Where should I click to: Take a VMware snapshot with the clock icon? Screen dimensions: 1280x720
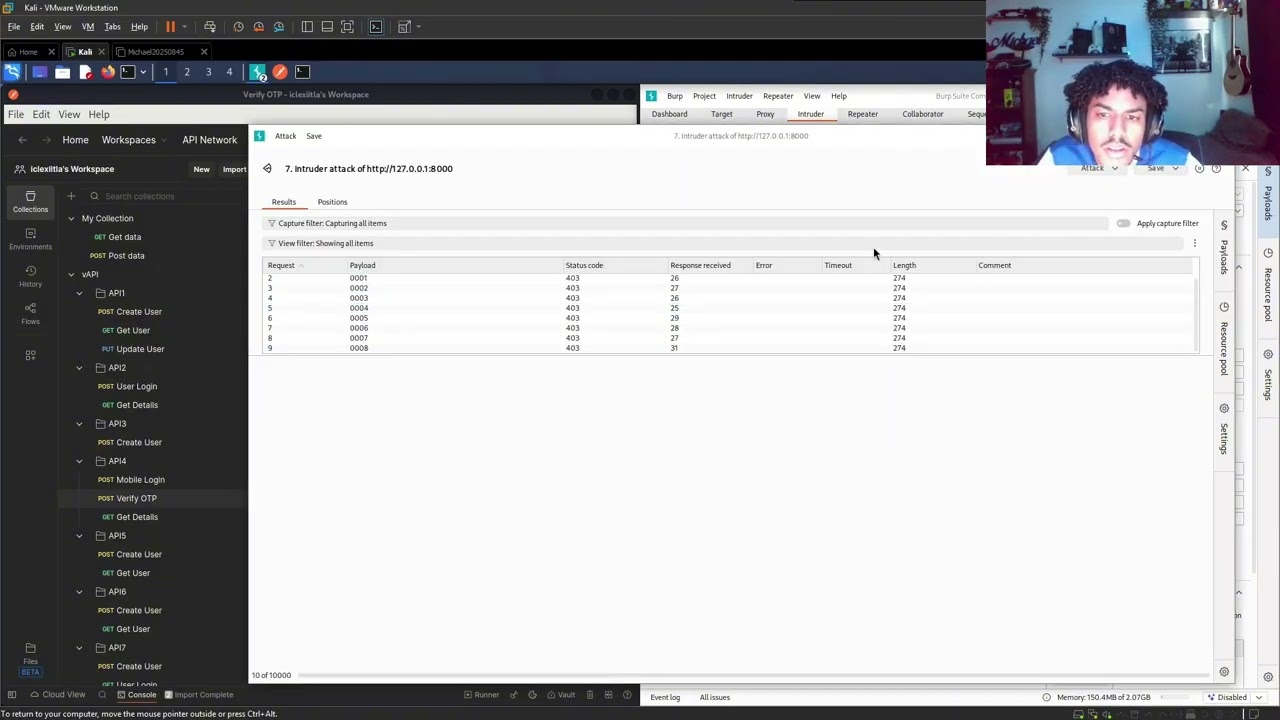pyautogui.click(x=238, y=27)
